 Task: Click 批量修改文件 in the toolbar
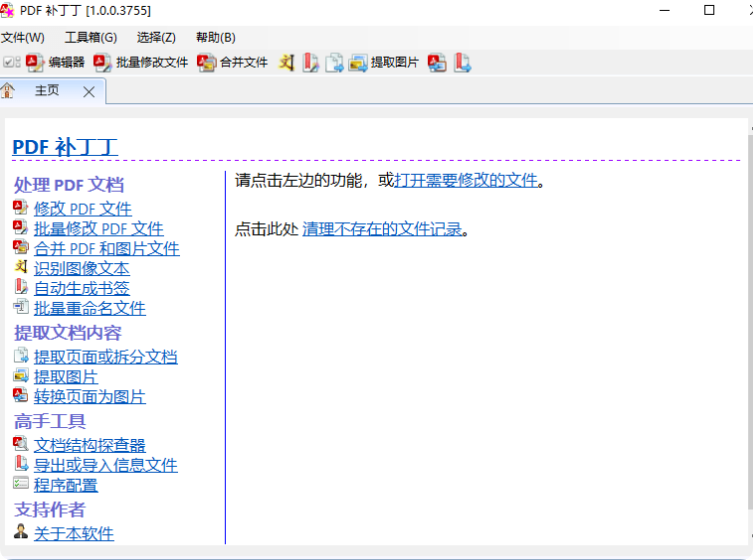[x=141, y=62]
